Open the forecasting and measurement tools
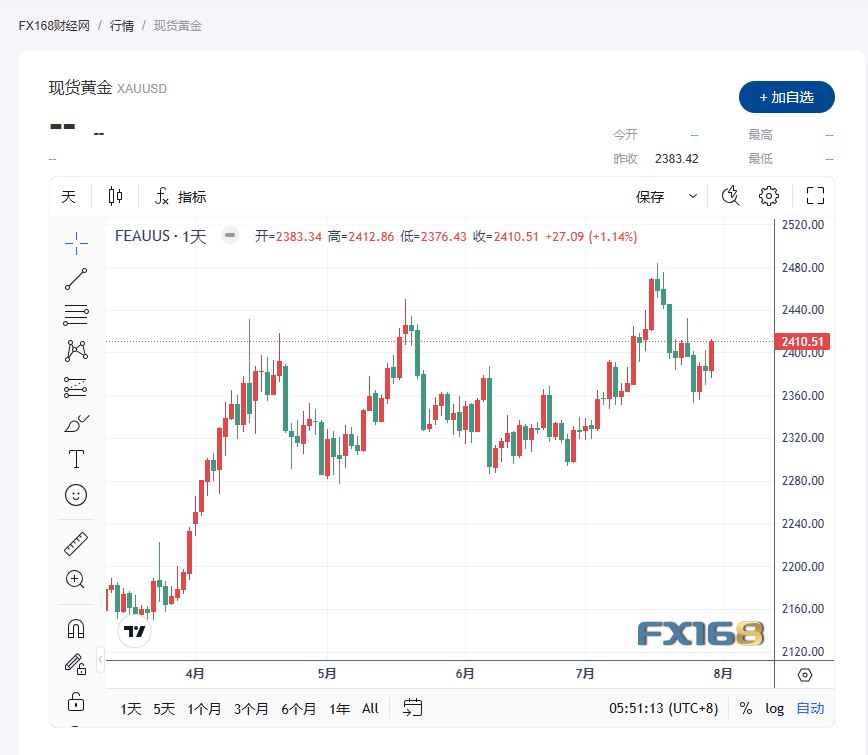Viewport: 868px width, 755px height. (x=76, y=387)
